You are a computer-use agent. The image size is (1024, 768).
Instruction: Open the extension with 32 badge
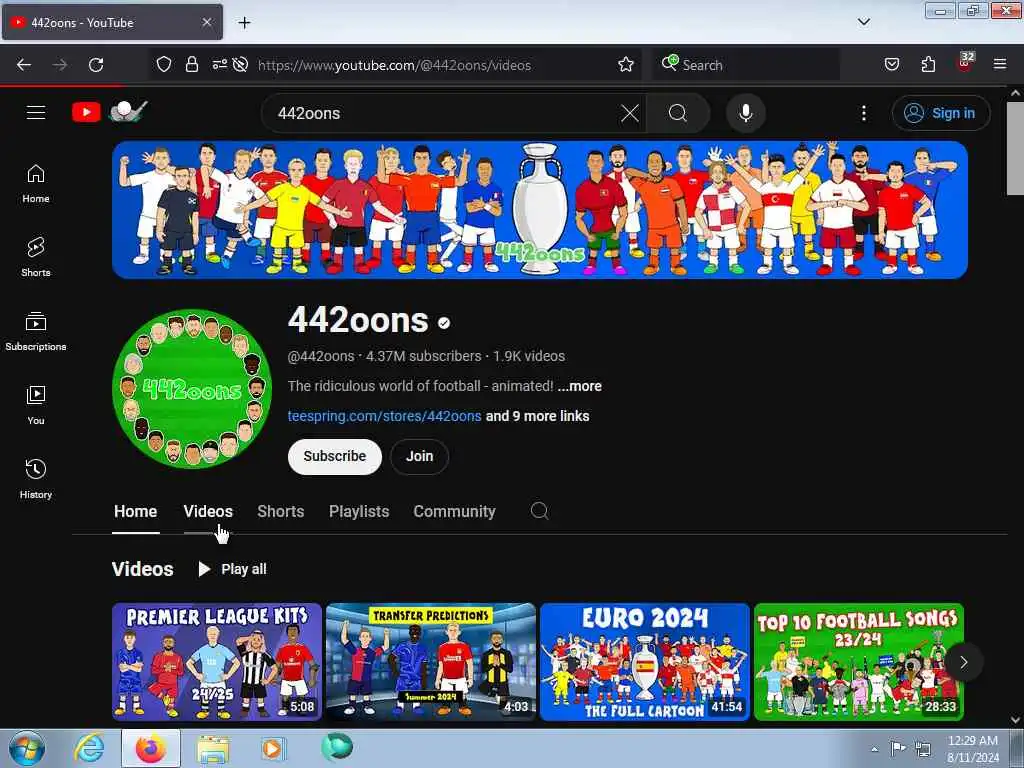click(965, 63)
